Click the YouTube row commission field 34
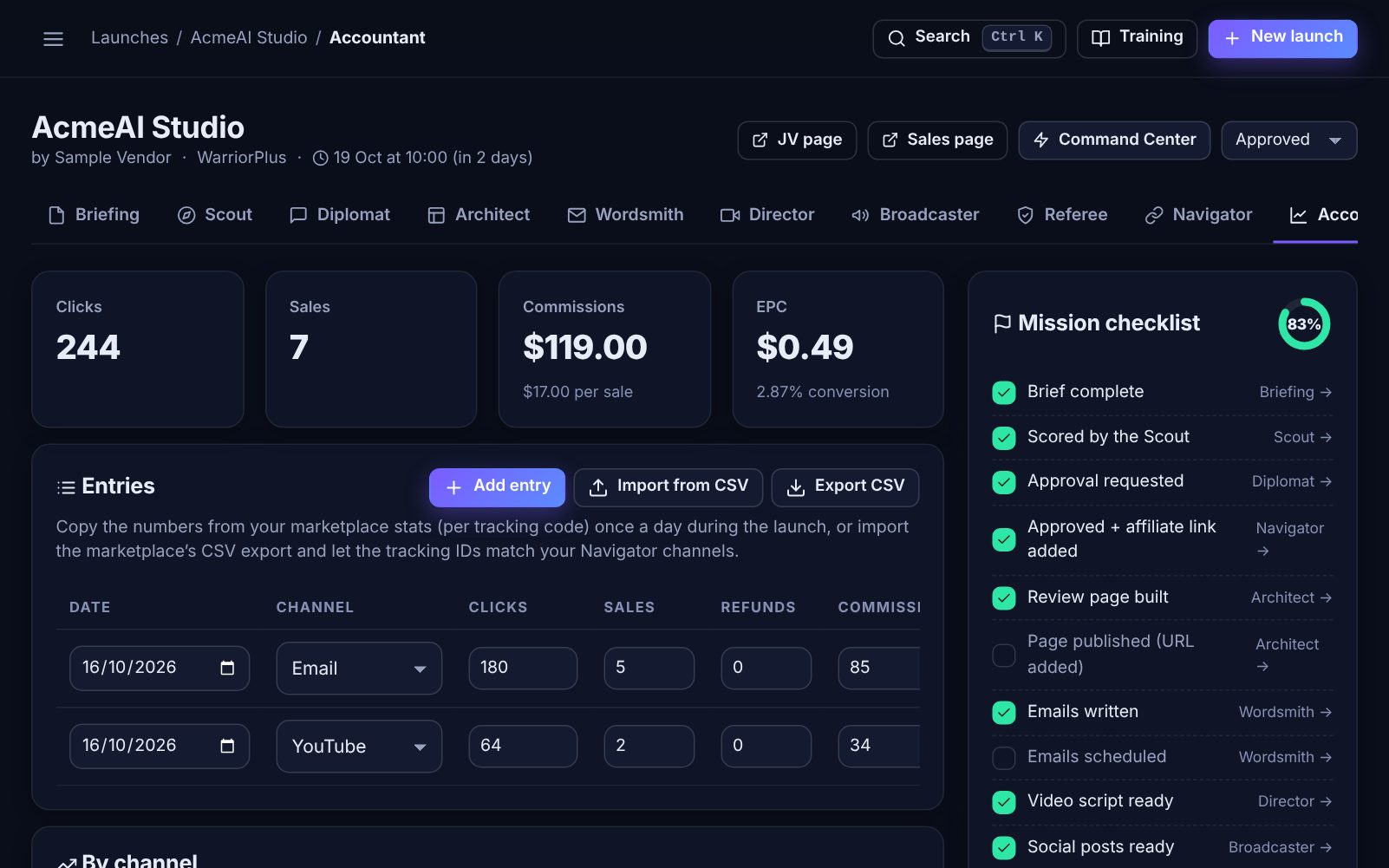1389x868 pixels. point(879,747)
